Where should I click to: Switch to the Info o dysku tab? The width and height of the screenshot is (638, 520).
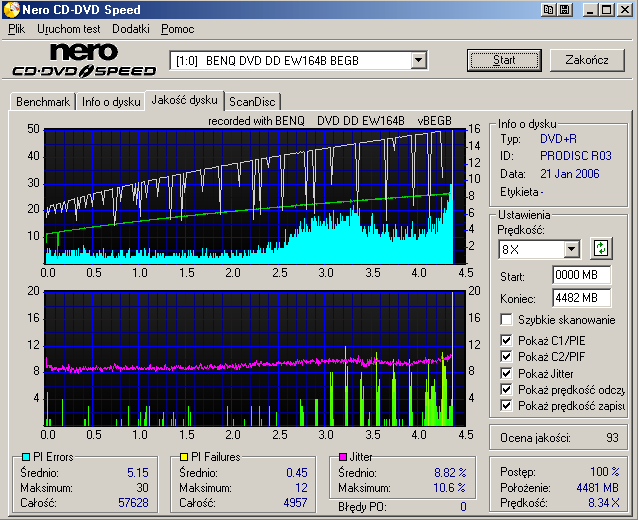pyautogui.click(x=111, y=102)
